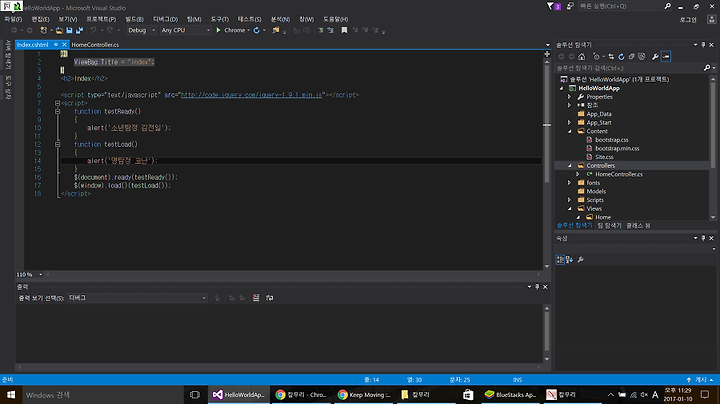Image resolution: width=720 pixels, height=404 pixels.
Task: Click the Find in Files toolbar icon
Action: pos(276,30)
